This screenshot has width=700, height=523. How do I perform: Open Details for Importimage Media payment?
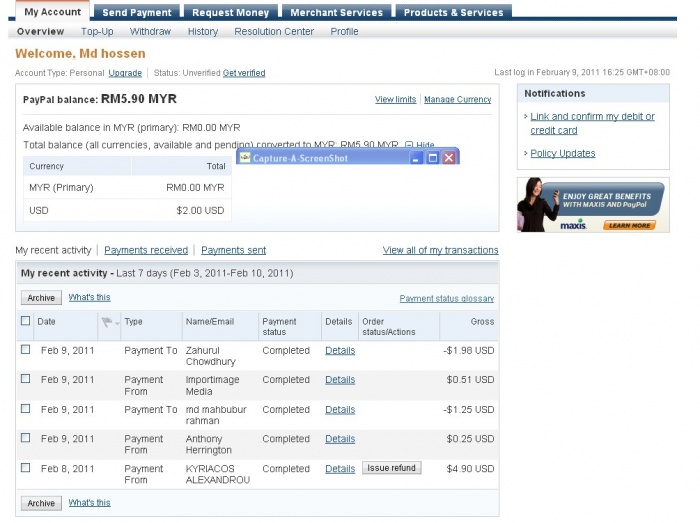click(x=340, y=380)
